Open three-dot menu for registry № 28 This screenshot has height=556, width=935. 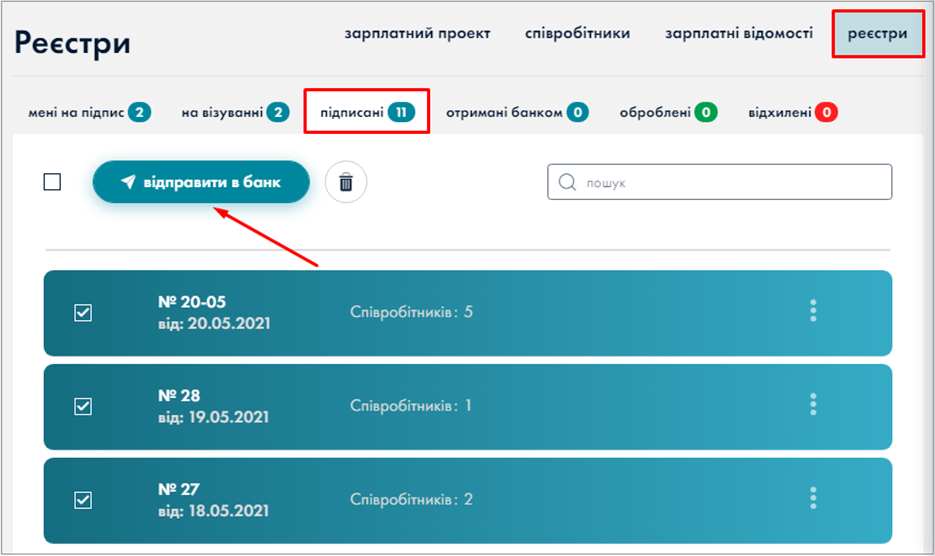pyautogui.click(x=813, y=404)
